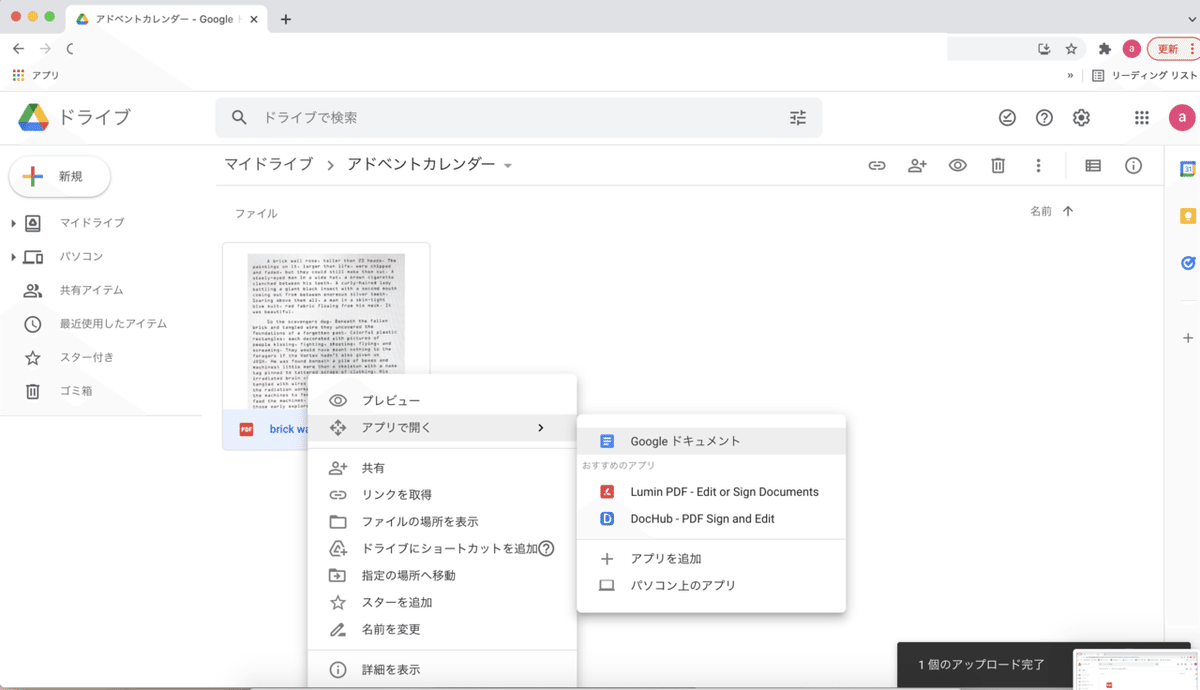Click the 新規 button to create new

point(59,176)
